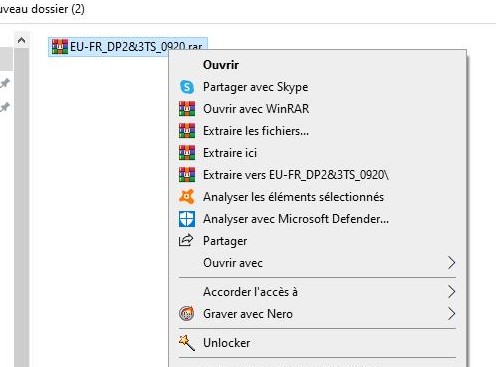
Task: Click the Microsoft Defender shield icon
Action: tap(187, 219)
